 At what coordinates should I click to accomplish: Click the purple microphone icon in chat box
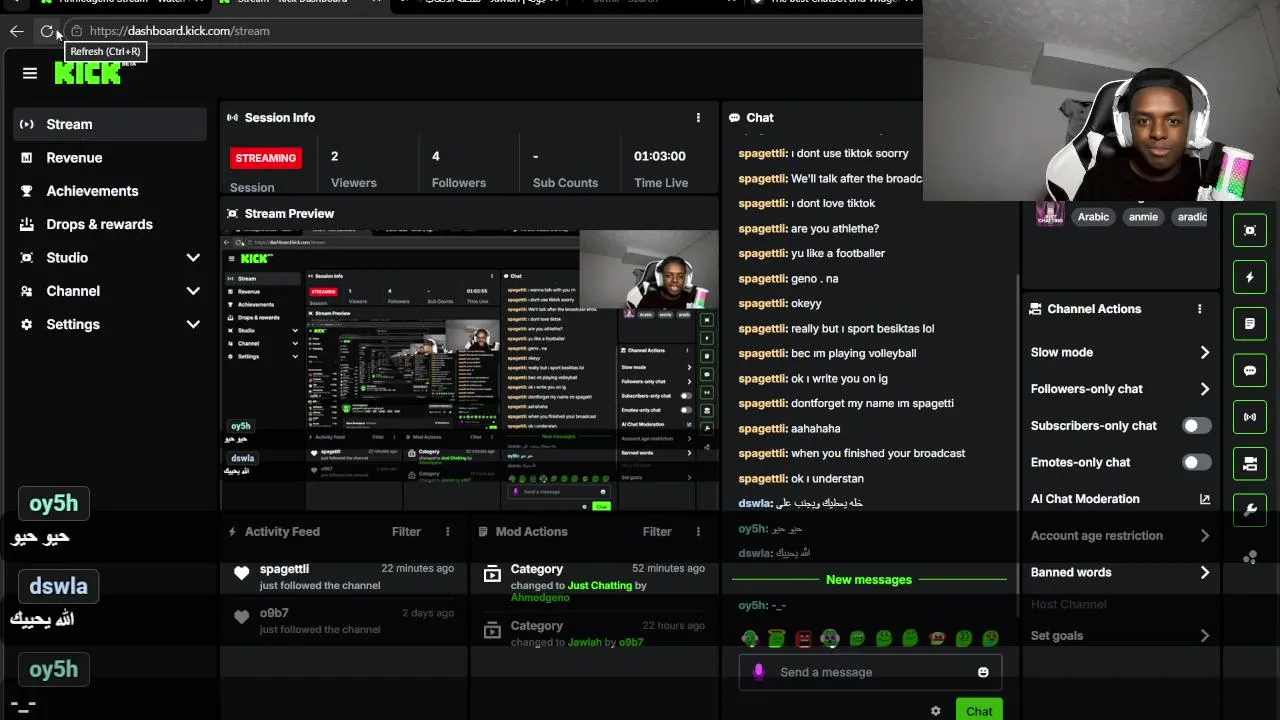tap(758, 672)
